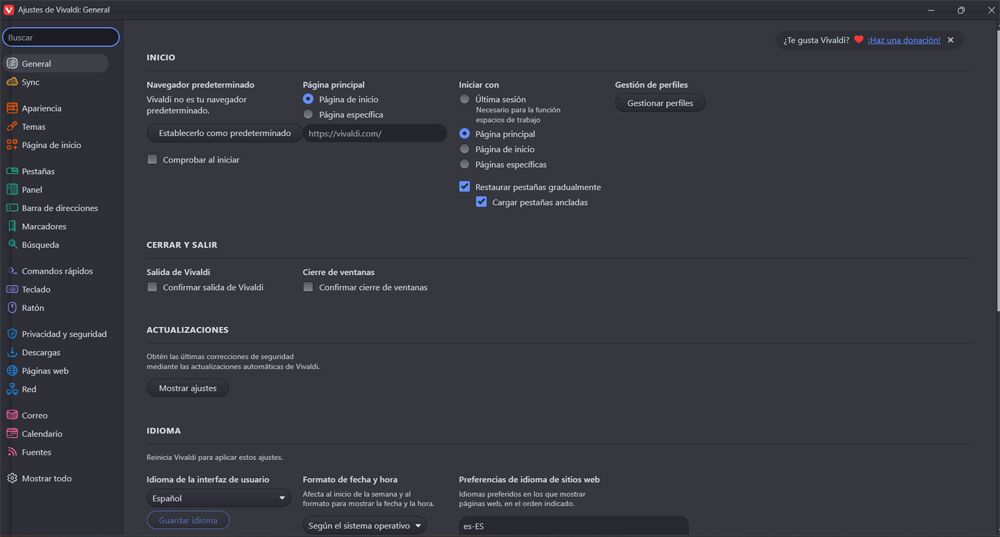Open the Correo mail icon section

[x=12, y=415]
